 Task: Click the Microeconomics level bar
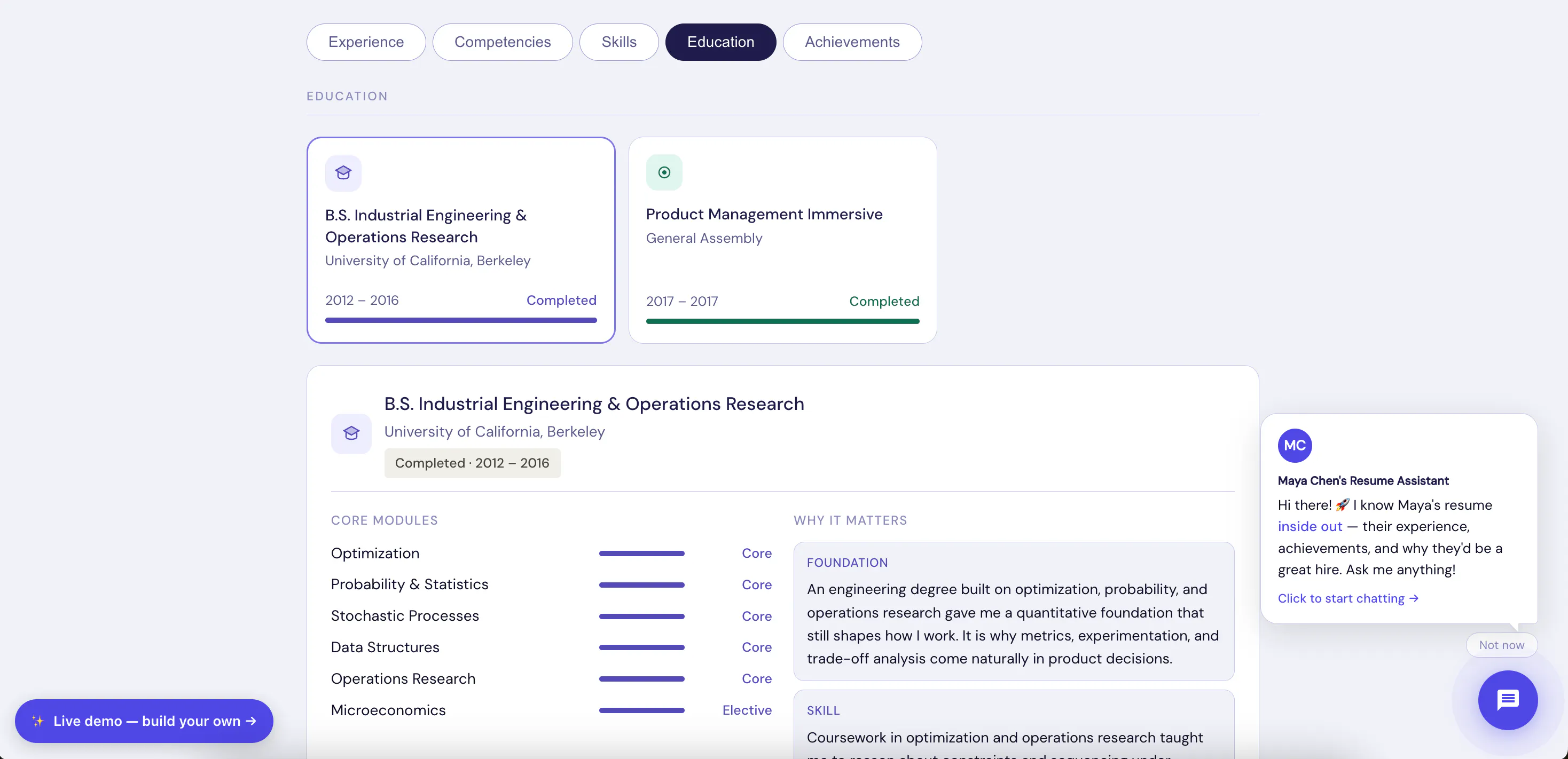click(641, 710)
